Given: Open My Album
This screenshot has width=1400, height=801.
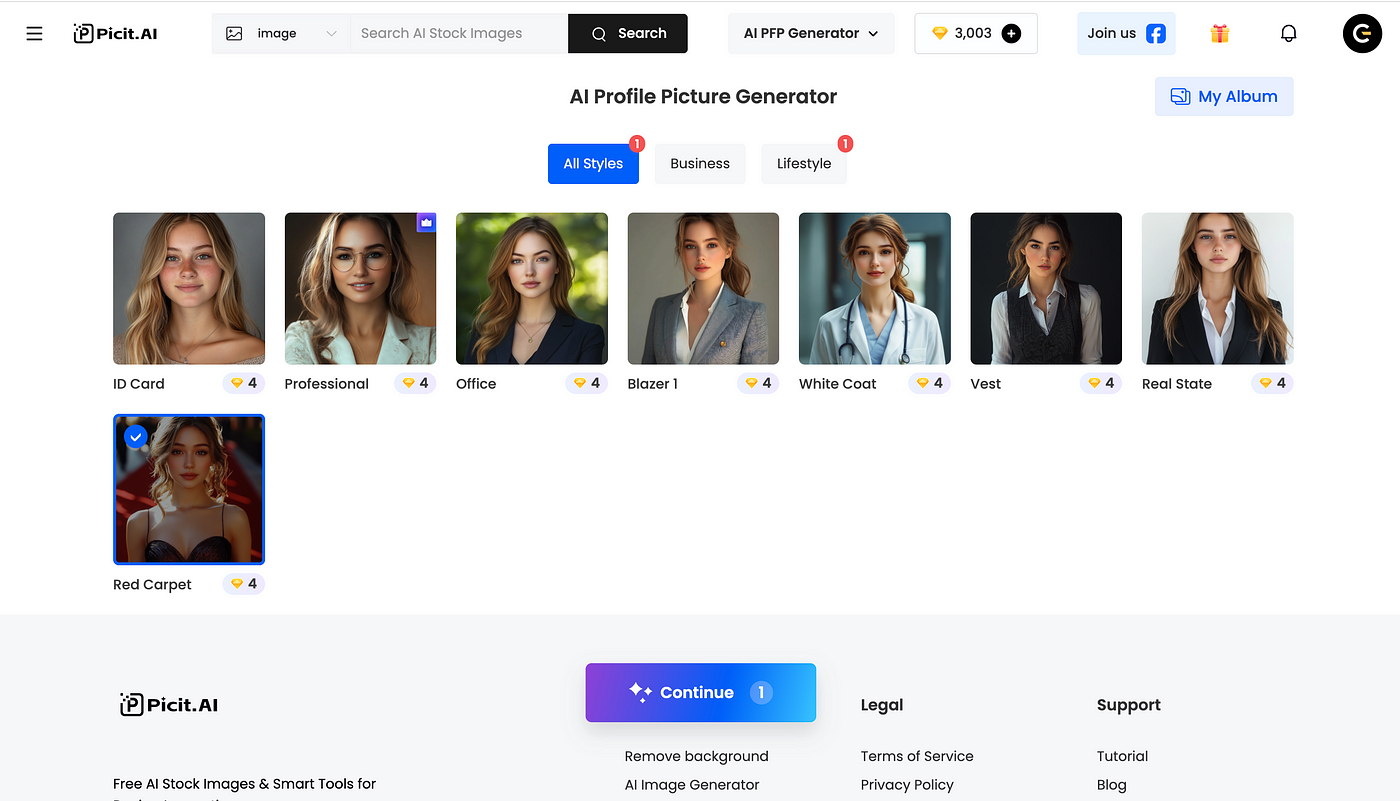Looking at the screenshot, I should pos(1224,96).
